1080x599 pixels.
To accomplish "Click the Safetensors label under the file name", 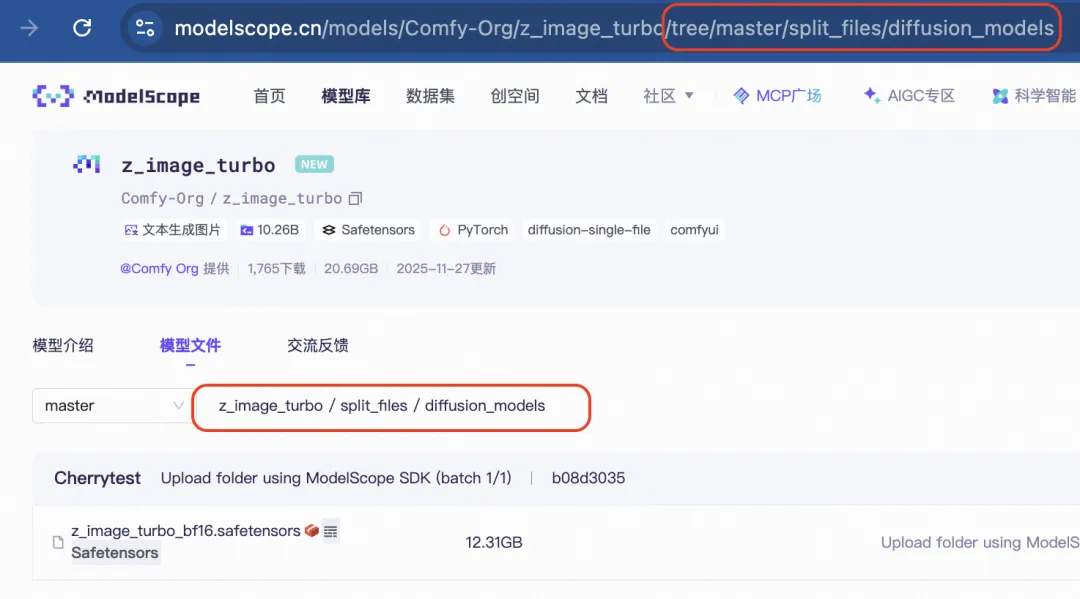I will tap(115, 553).
